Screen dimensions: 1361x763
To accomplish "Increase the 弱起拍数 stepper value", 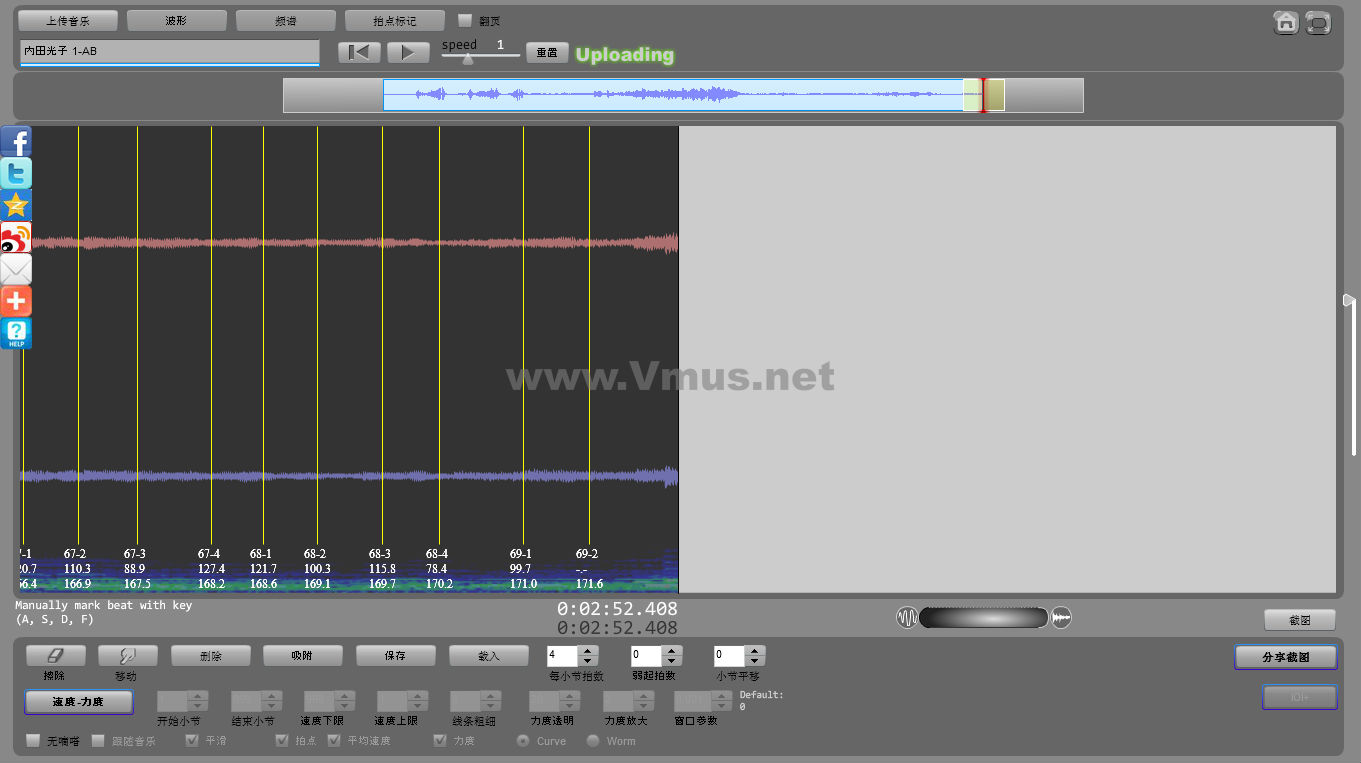I will (x=672, y=651).
